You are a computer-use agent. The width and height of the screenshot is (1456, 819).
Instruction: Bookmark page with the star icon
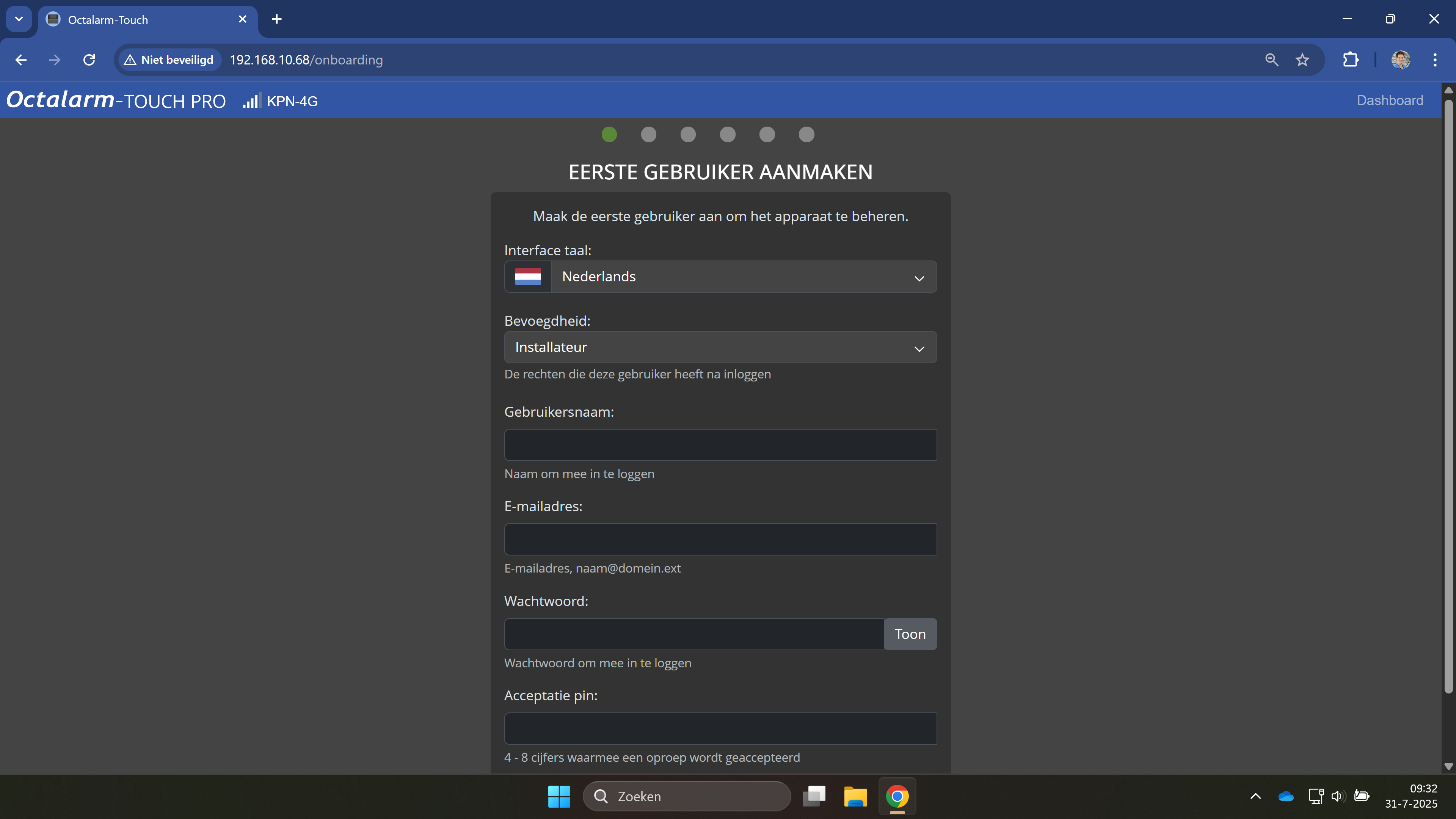click(x=1302, y=60)
